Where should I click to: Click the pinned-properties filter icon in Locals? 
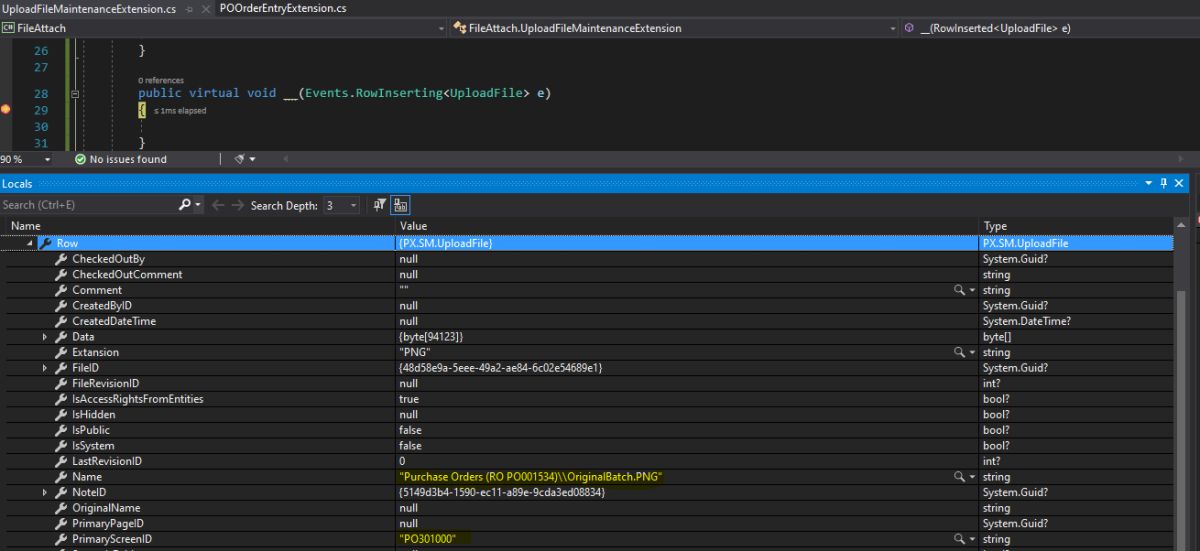click(x=380, y=205)
